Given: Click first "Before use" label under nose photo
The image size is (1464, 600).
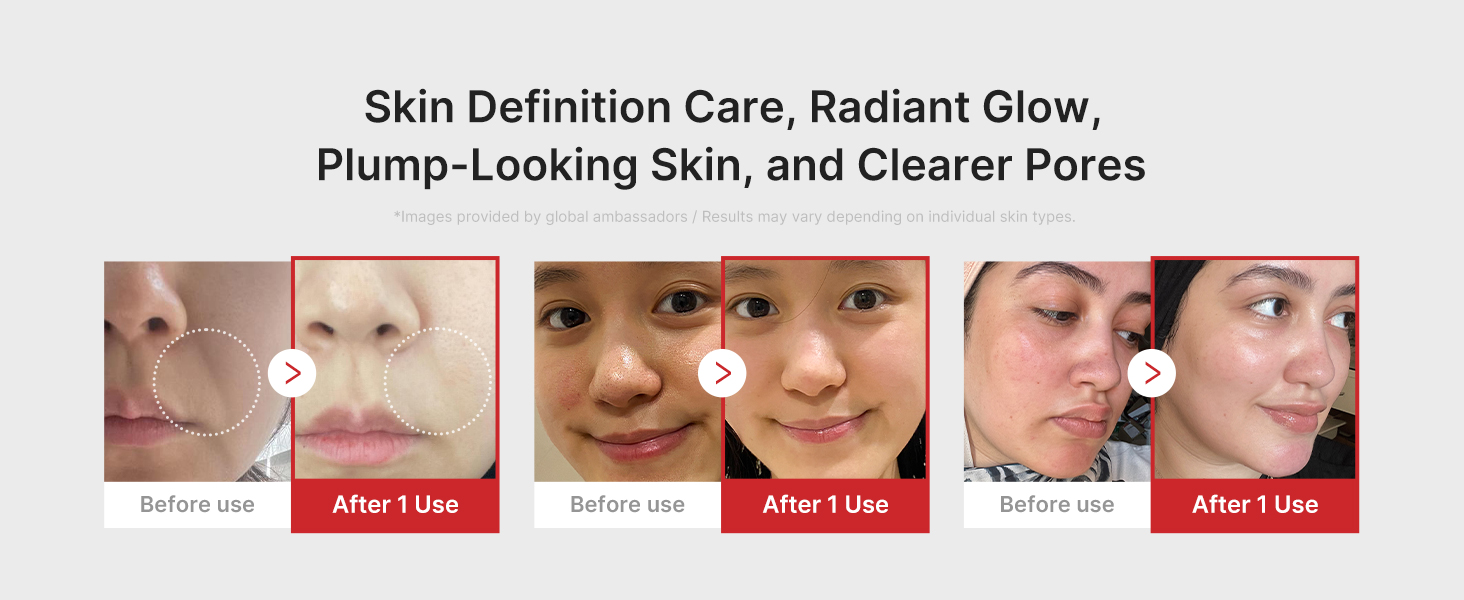Looking at the screenshot, I should pos(198,505).
